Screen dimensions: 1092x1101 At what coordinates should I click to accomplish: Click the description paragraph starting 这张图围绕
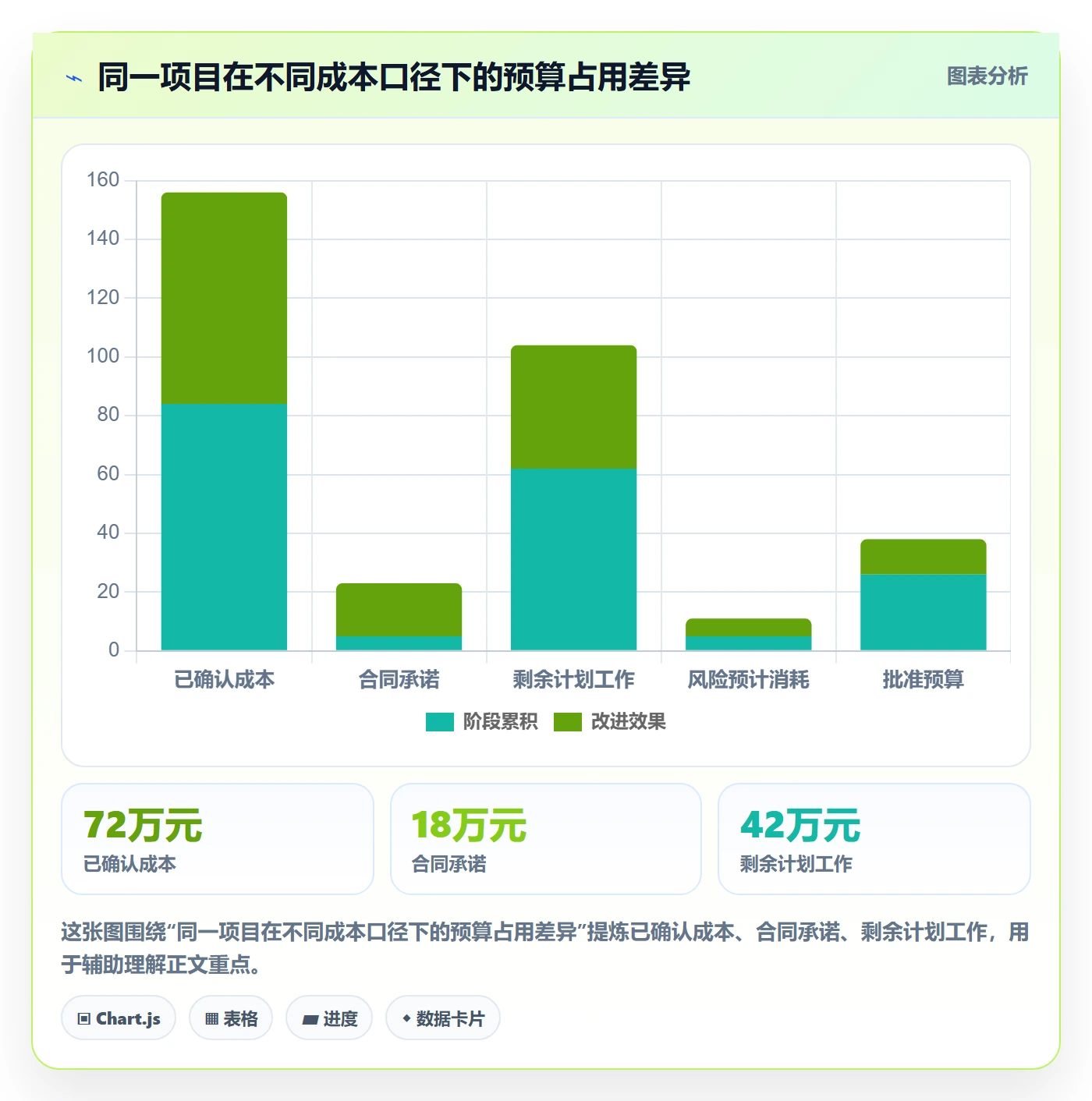(545, 948)
